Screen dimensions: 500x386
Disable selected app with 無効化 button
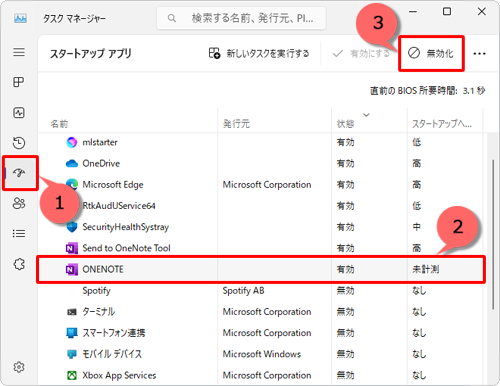431,53
